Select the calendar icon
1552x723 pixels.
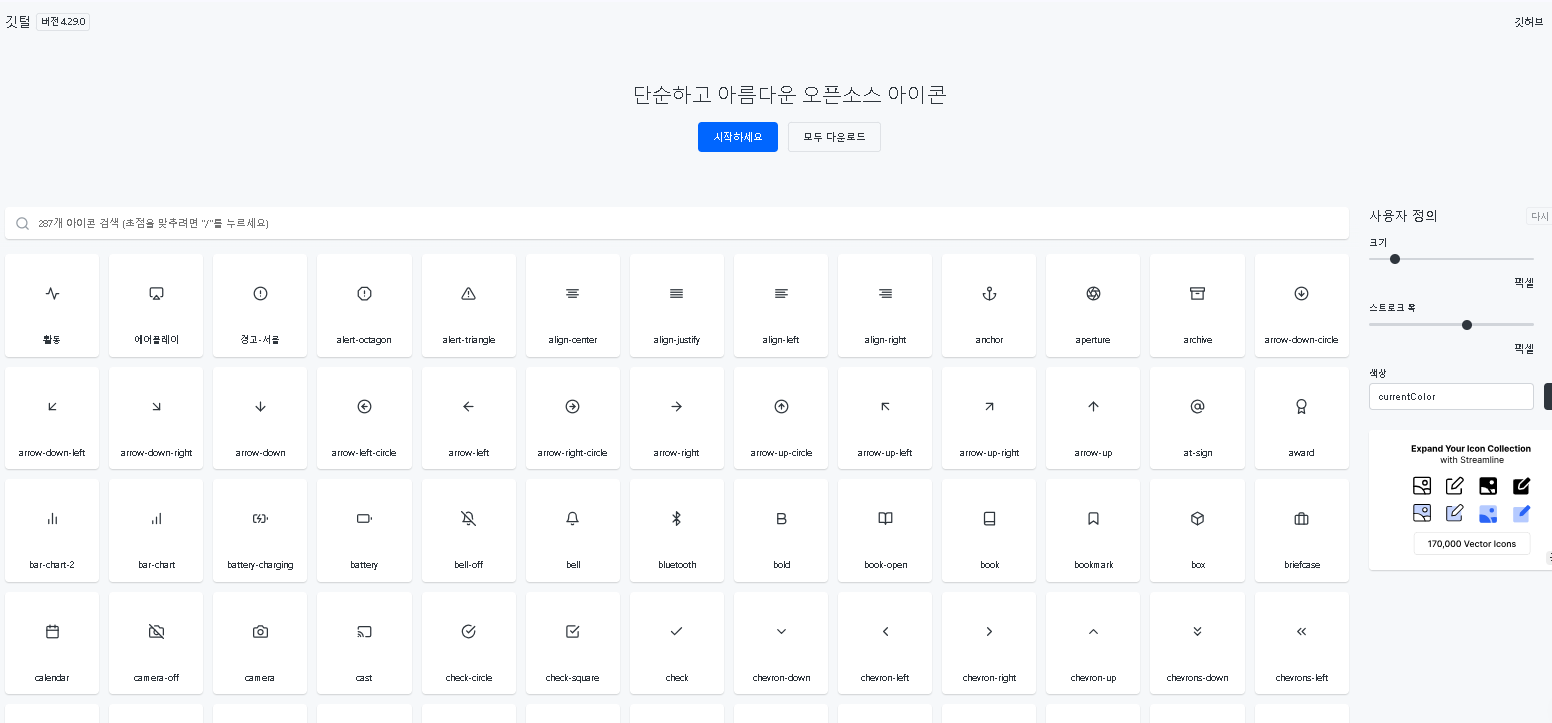52,643
